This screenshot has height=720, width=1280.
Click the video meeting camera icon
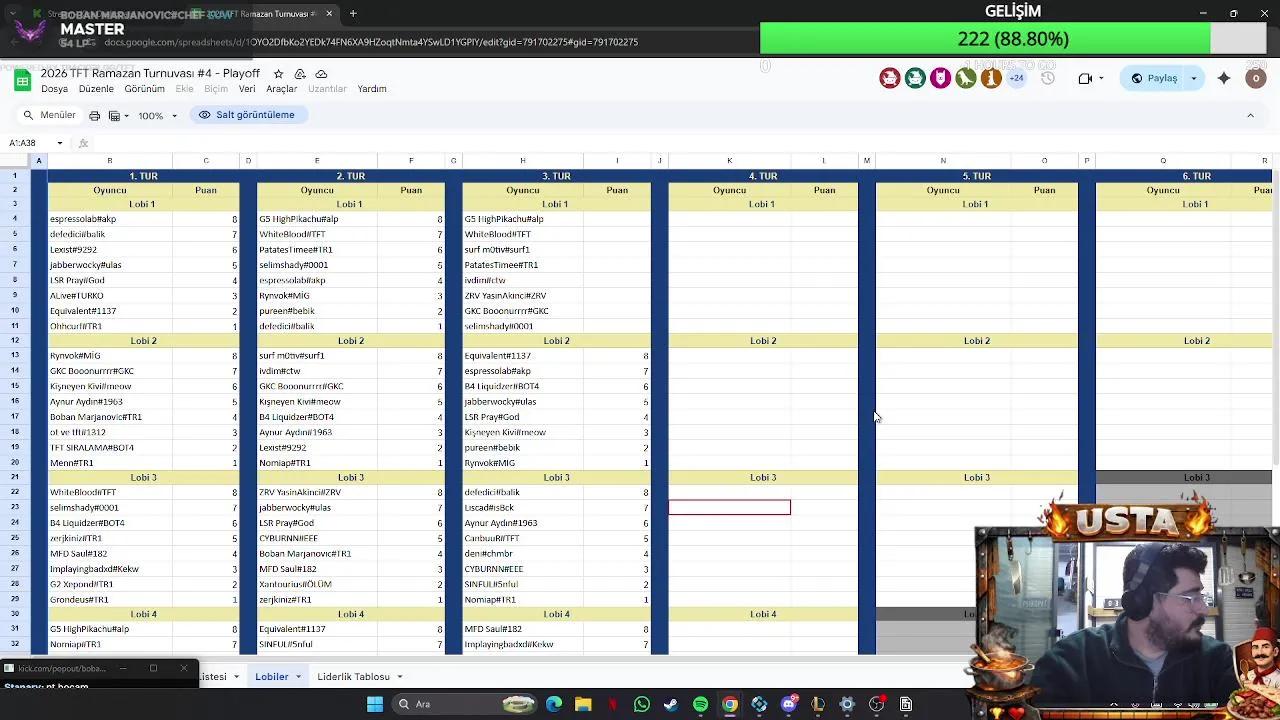(x=1085, y=78)
